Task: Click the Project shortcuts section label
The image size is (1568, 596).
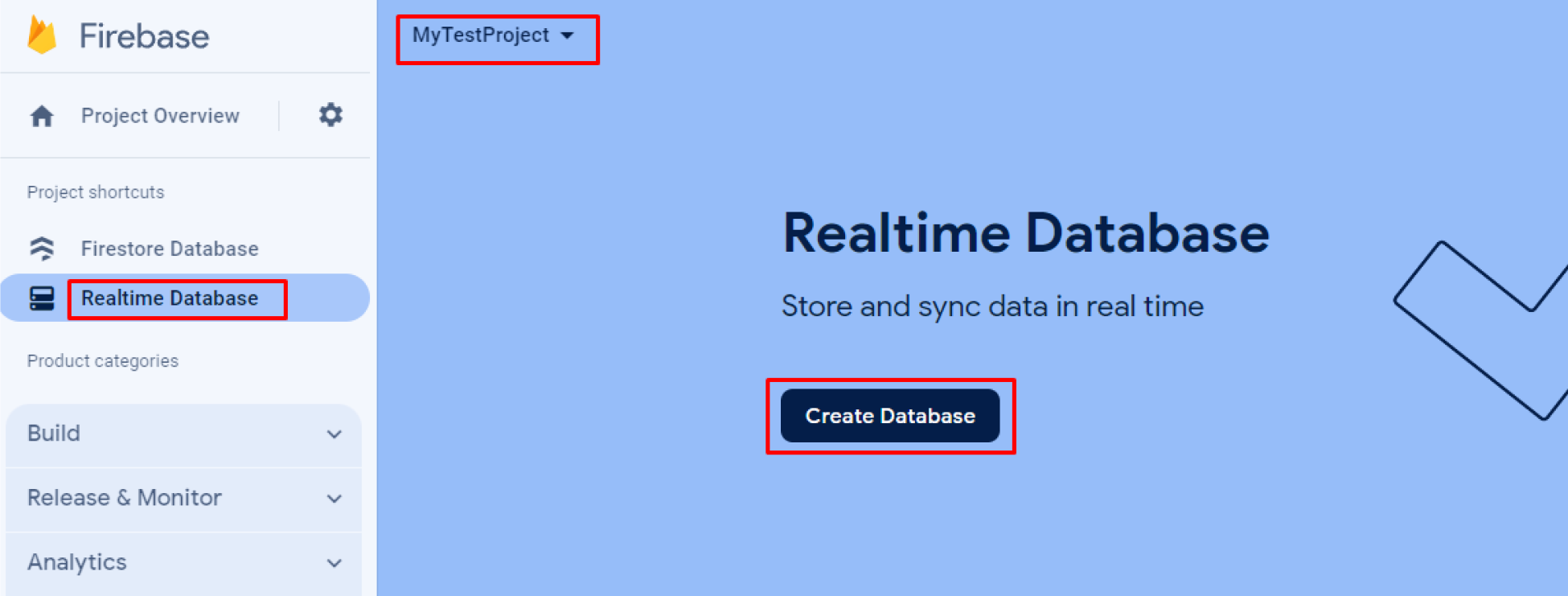Action: tap(96, 192)
